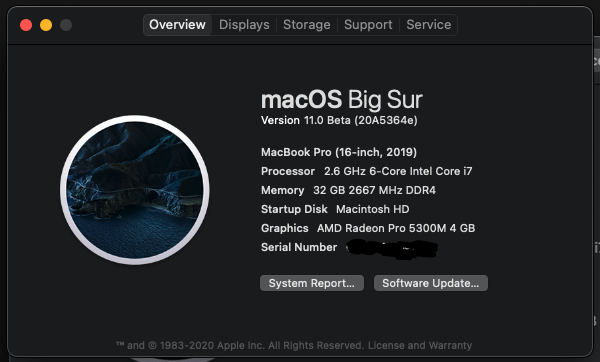Click the Memory label
600x362 pixels.
coord(282,190)
